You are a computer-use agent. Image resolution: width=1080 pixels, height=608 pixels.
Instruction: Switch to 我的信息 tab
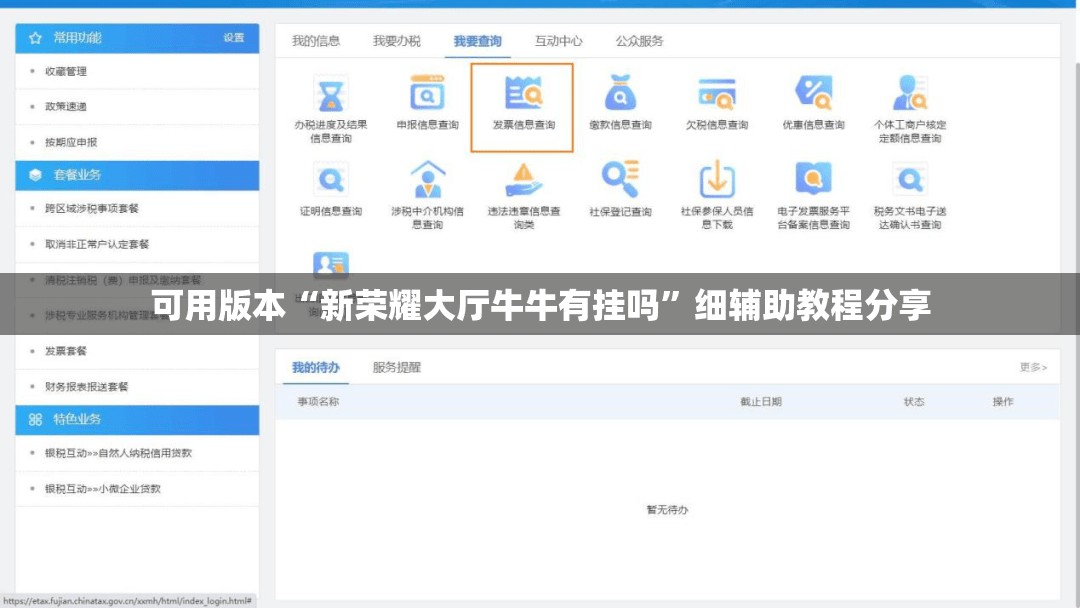[x=315, y=41]
